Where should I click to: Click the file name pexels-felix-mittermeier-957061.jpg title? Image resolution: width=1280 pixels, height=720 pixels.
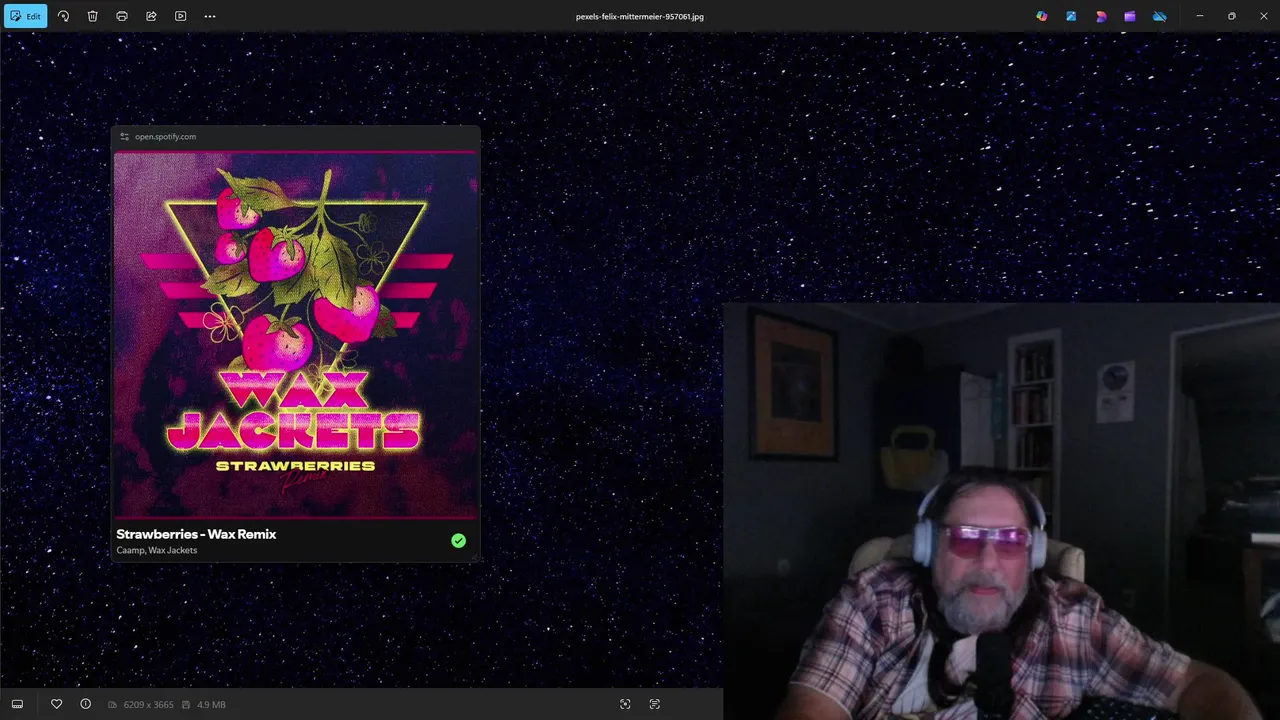(640, 17)
